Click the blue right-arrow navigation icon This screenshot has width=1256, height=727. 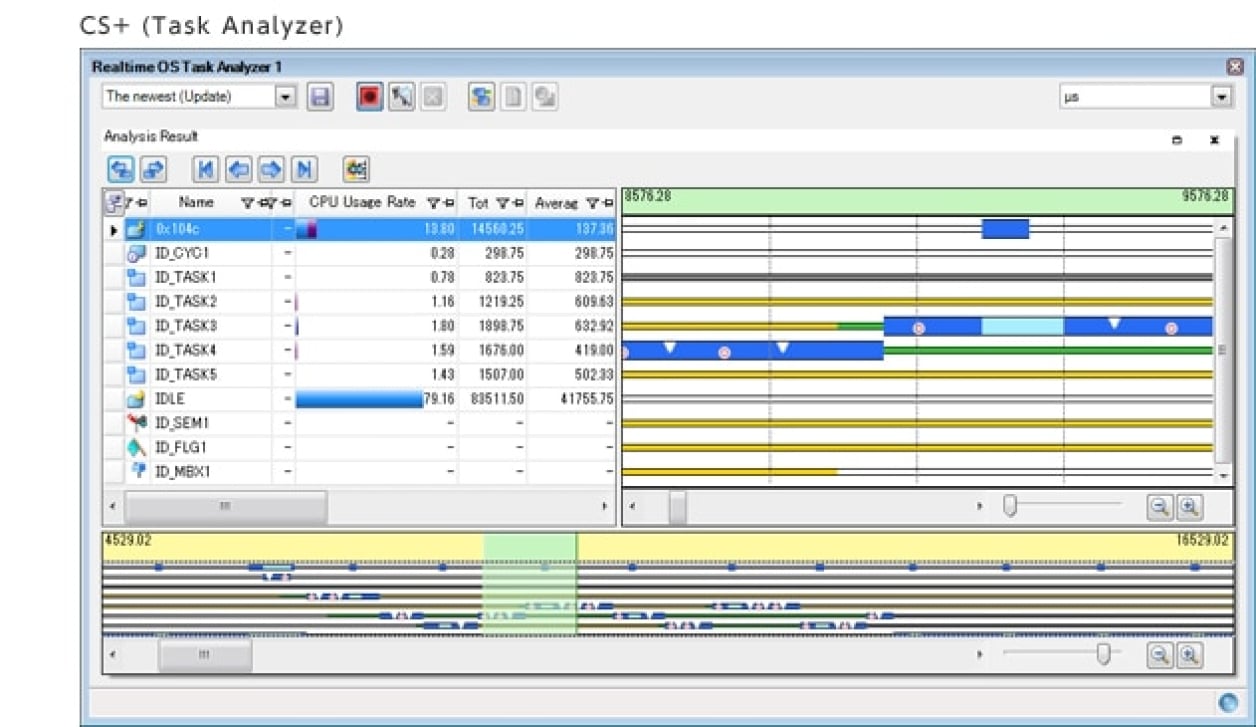(x=273, y=168)
